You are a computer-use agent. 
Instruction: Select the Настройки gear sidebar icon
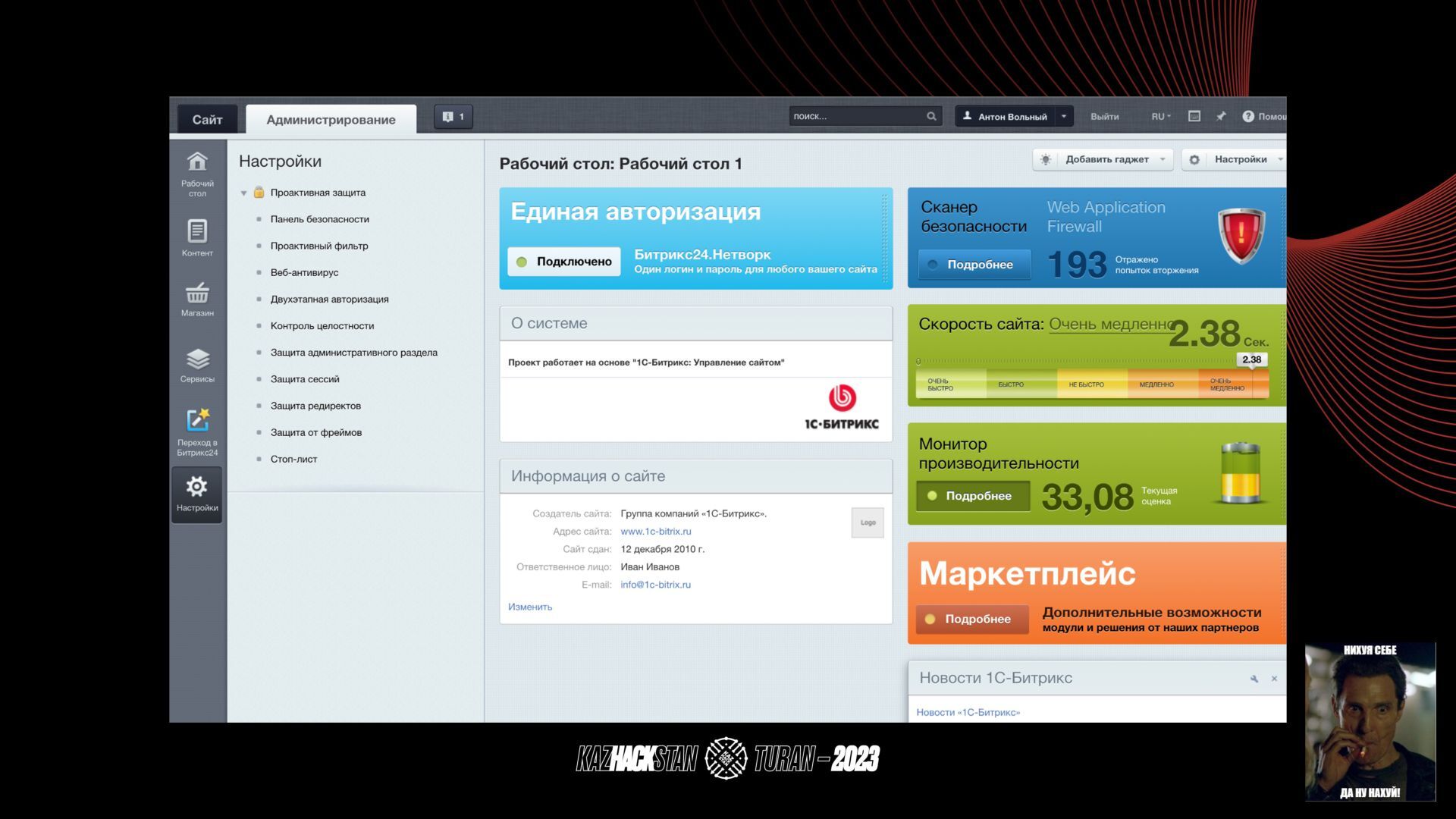pyautogui.click(x=197, y=488)
